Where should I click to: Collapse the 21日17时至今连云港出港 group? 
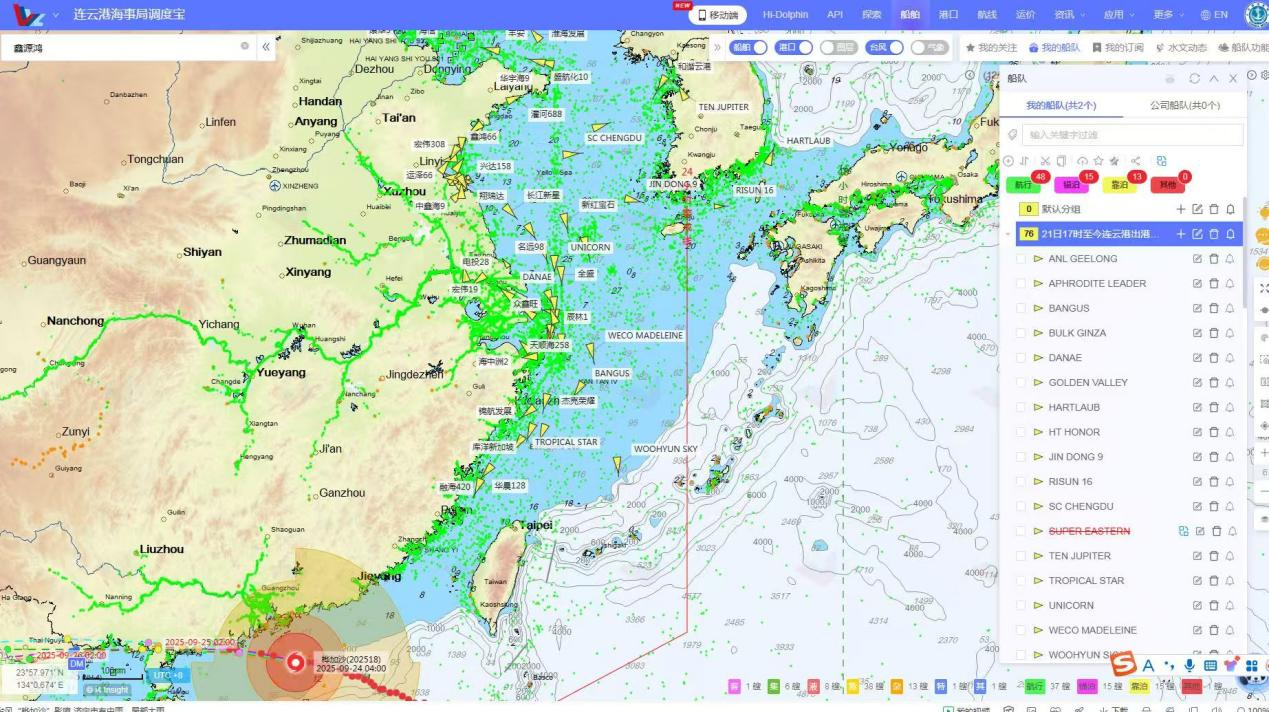tap(1008, 234)
